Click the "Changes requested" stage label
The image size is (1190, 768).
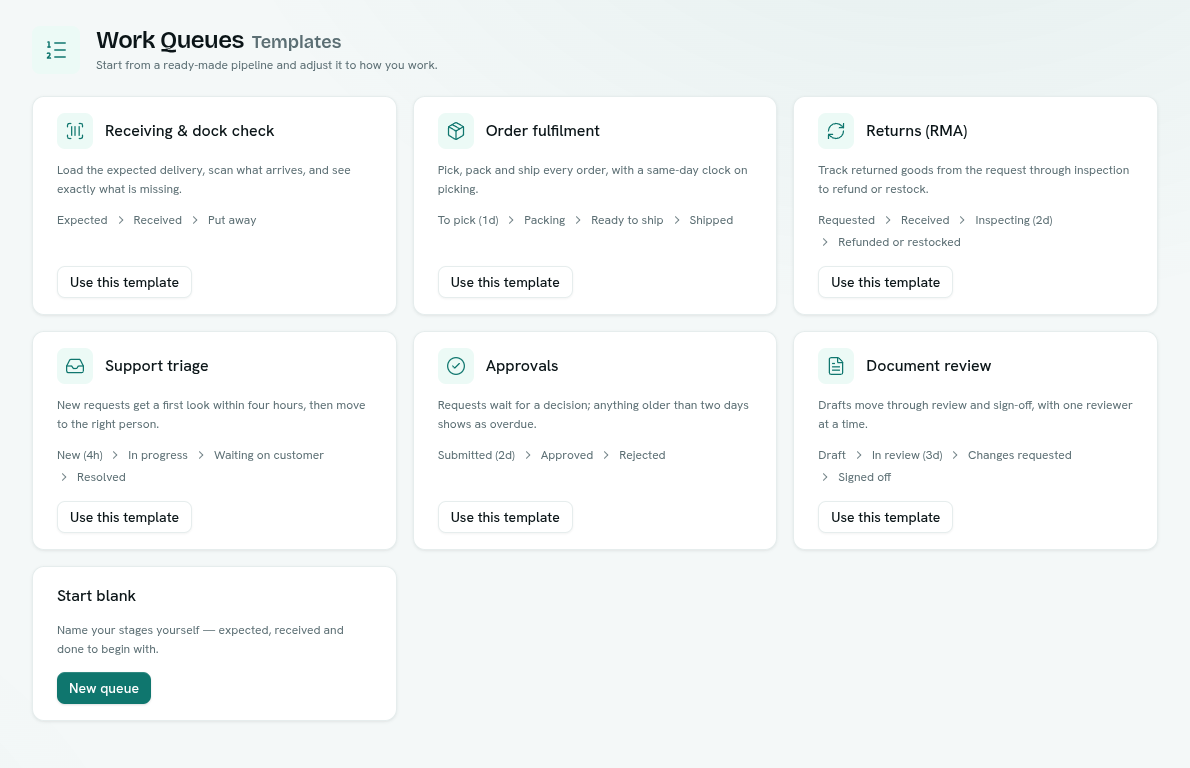(x=1020, y=455)
